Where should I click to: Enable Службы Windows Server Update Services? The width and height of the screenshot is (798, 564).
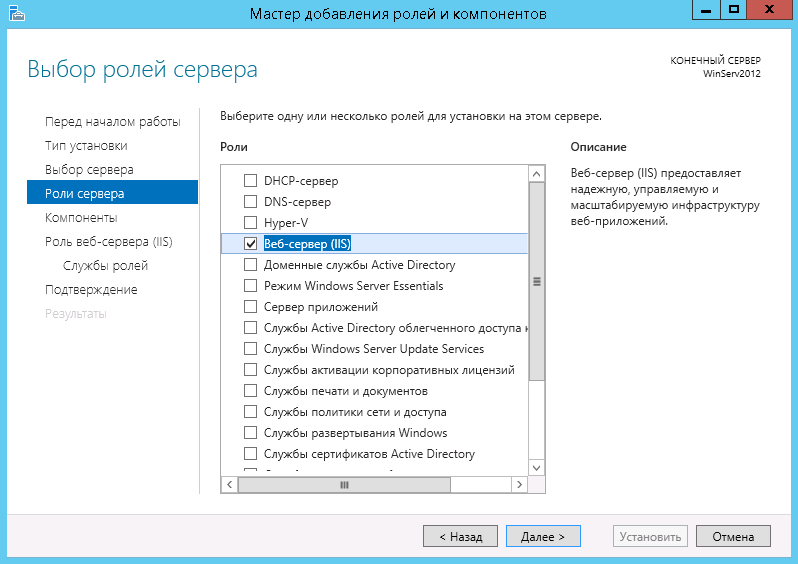251,349
